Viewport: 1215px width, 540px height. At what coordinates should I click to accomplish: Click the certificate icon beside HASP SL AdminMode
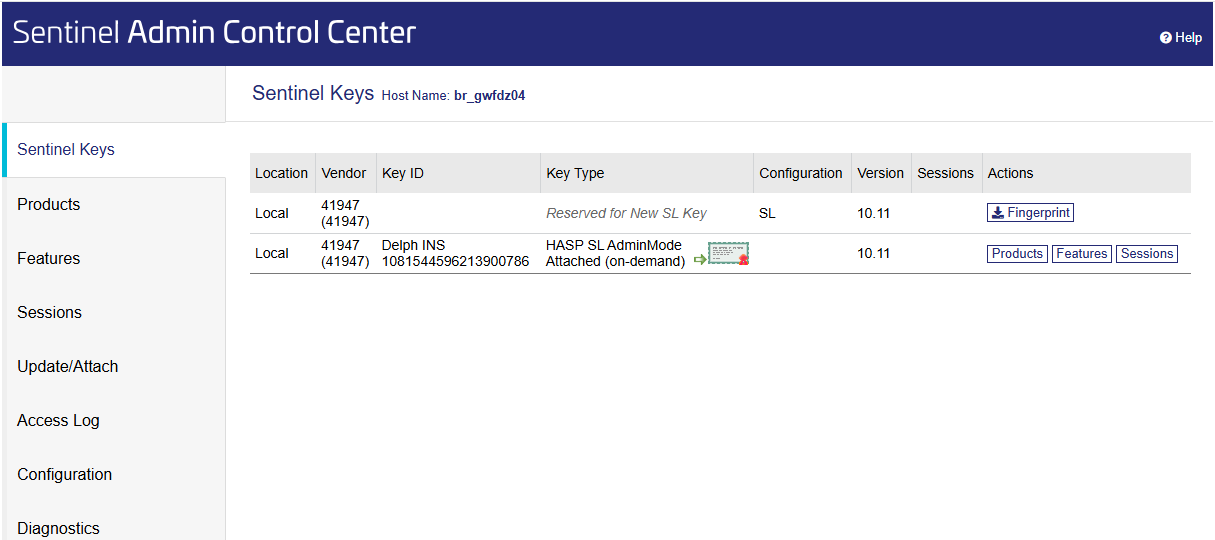pos(729,255)
